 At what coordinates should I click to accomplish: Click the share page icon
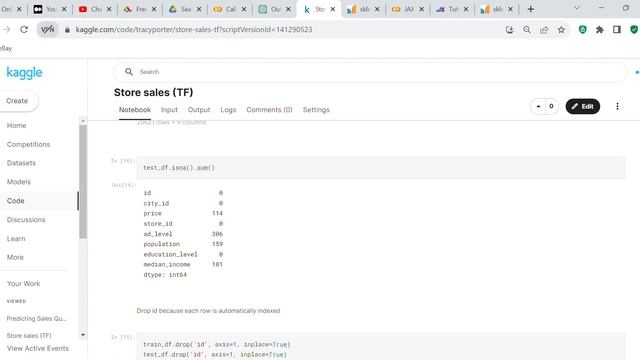click(544, 29)
